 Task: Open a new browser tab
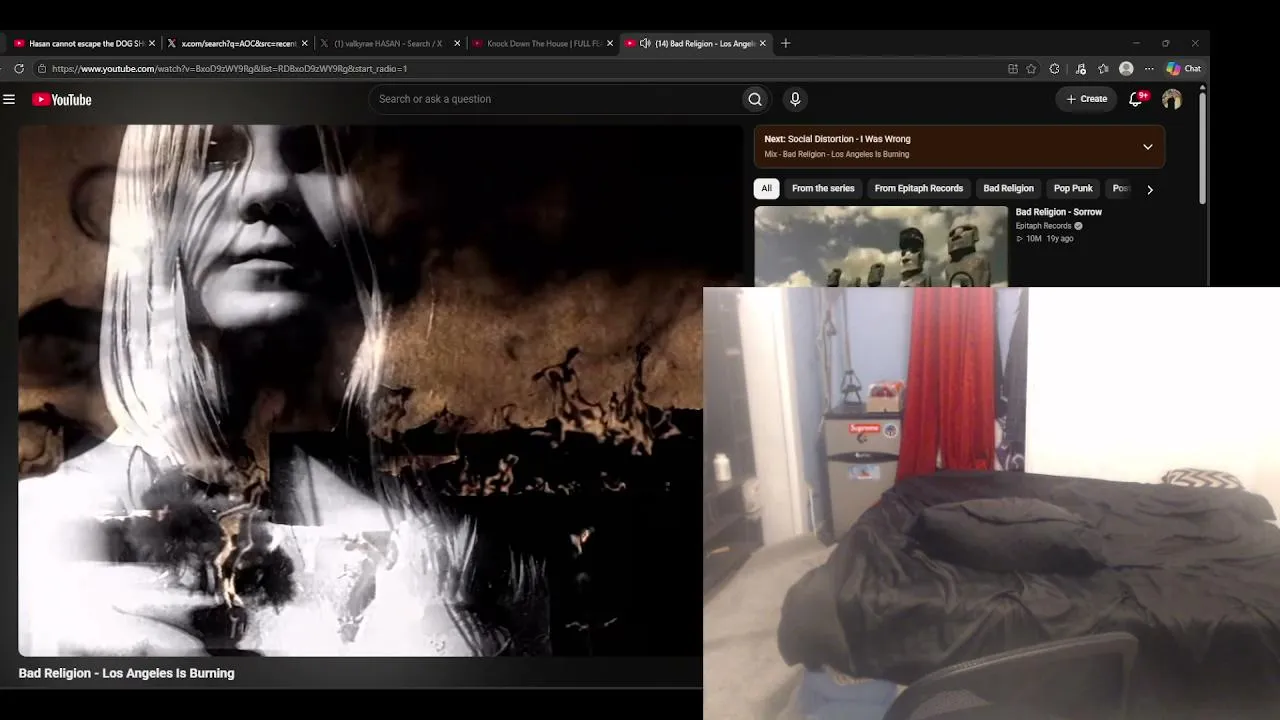(x=786, y=43)
